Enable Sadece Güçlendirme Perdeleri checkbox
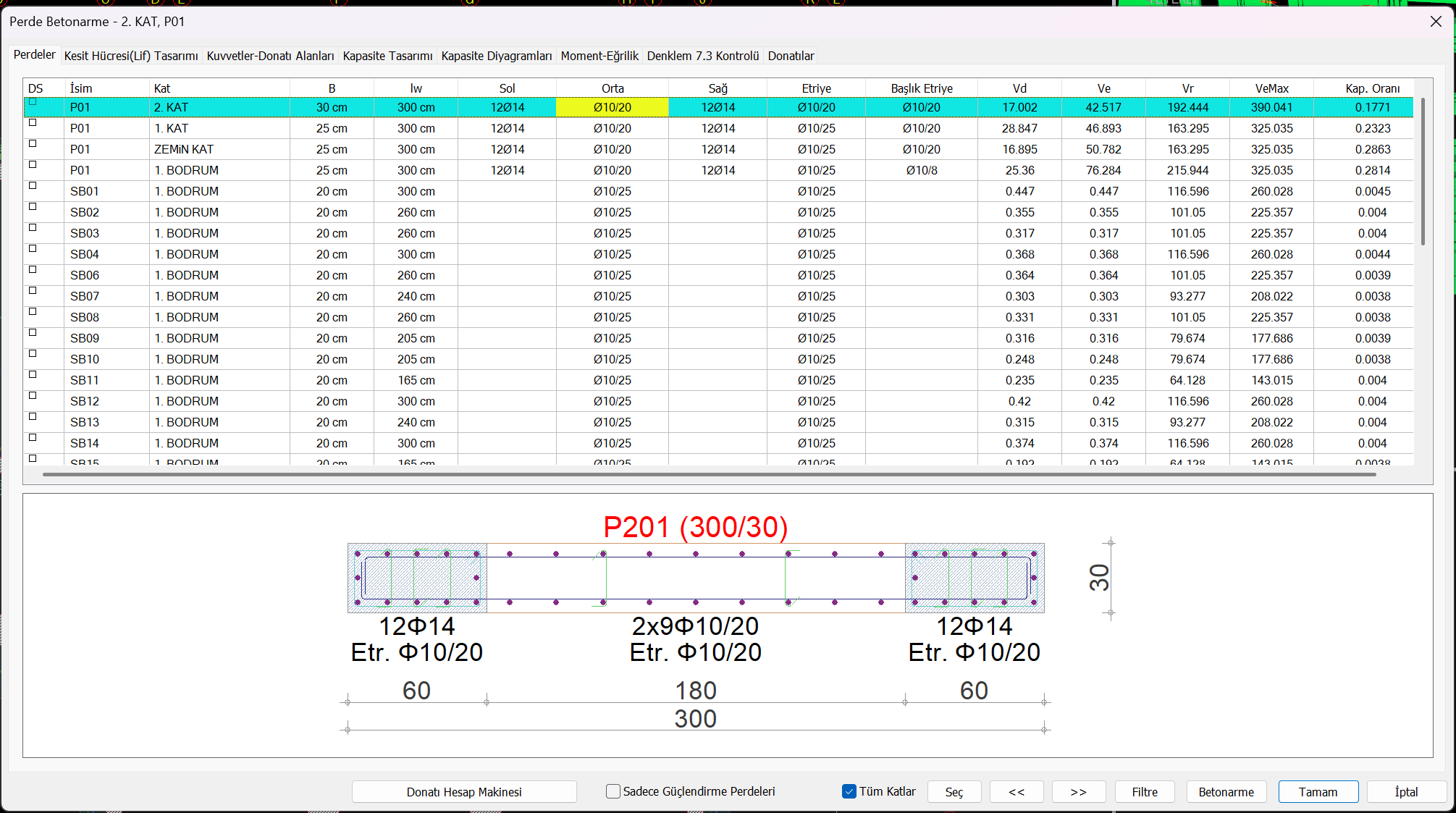 pyautogui.click(x=613, y=791)
